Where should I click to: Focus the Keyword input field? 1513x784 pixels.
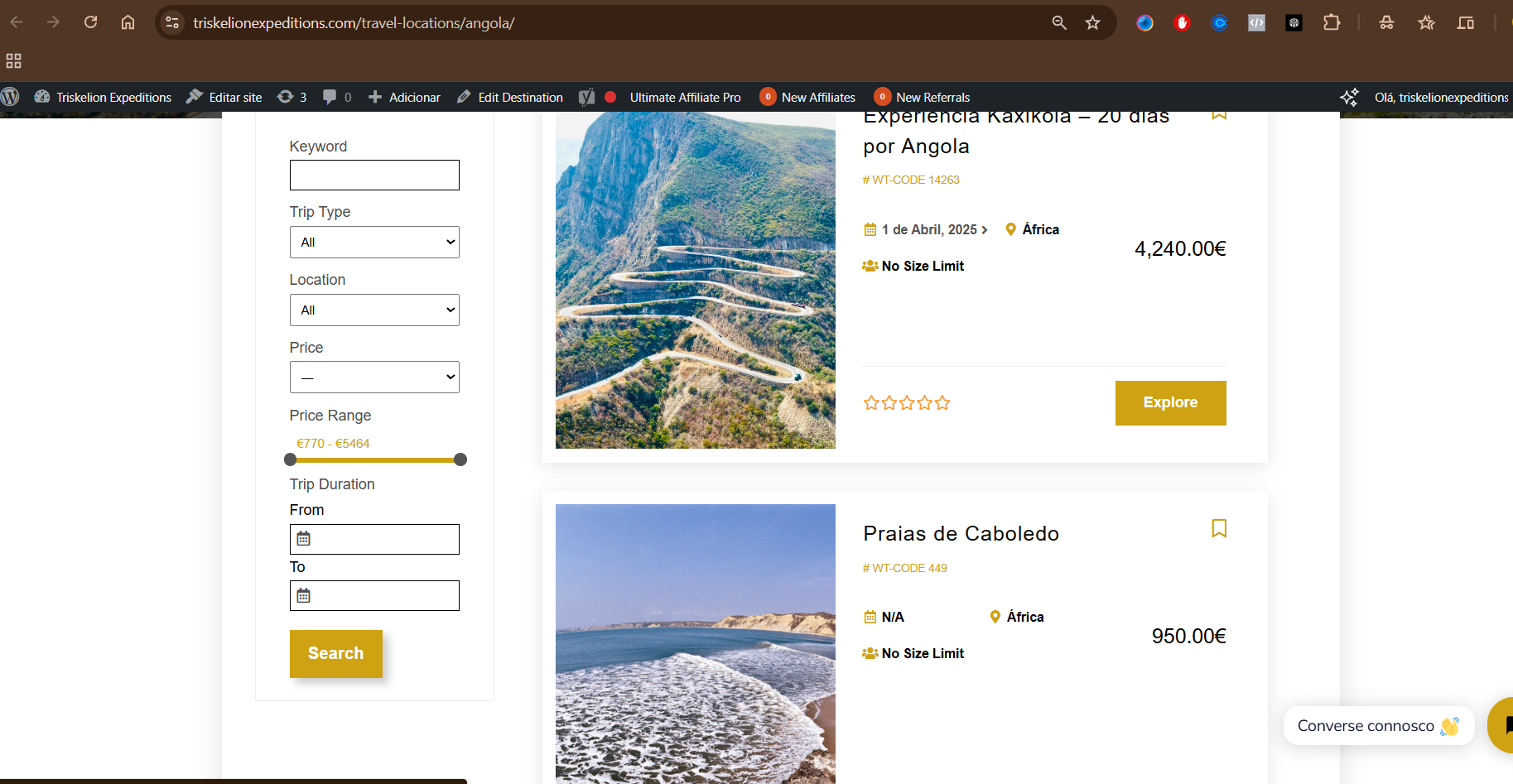374,176
